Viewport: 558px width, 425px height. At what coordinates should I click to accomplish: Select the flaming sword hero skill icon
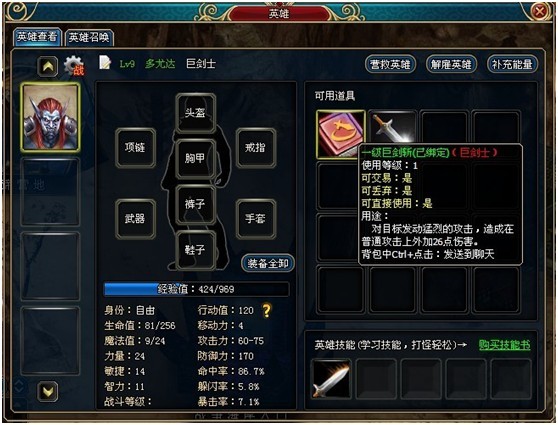[x=331, y=379]
